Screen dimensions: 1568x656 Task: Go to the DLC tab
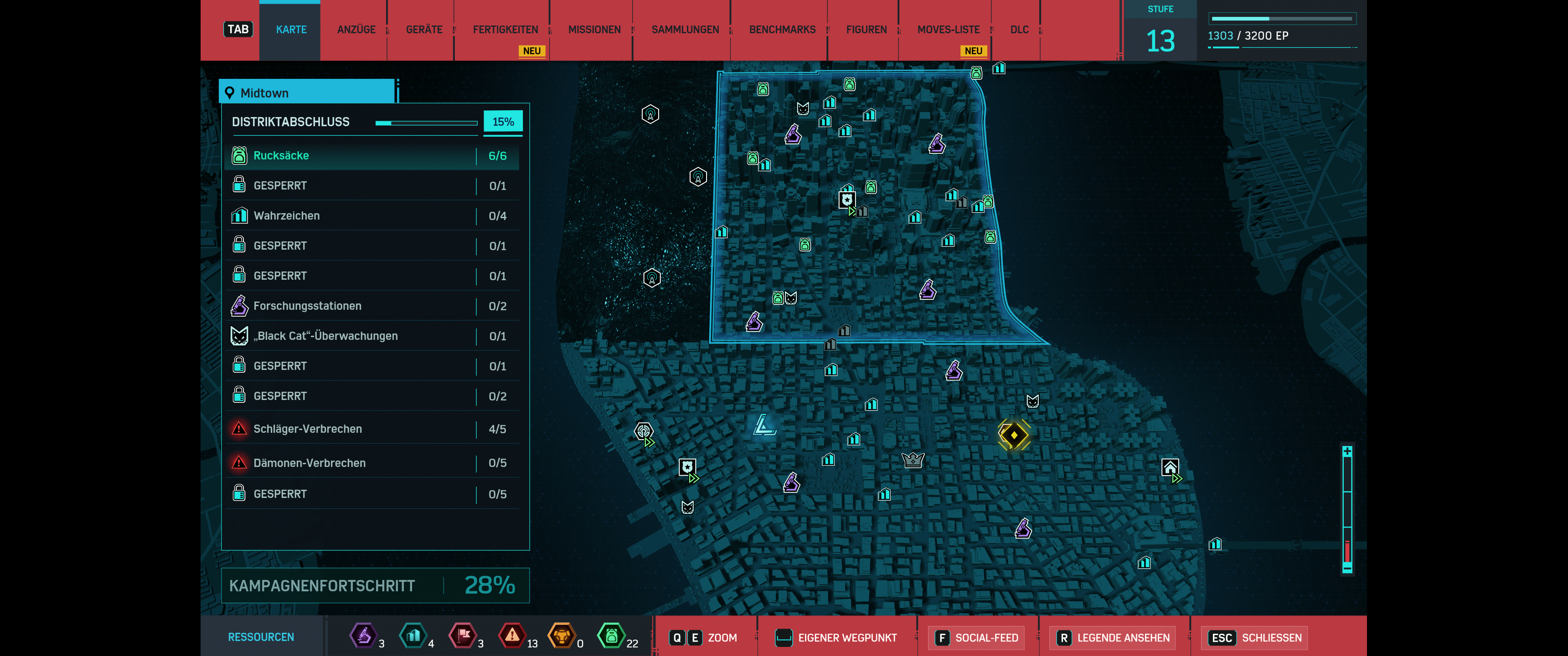tap(1020, 30)
